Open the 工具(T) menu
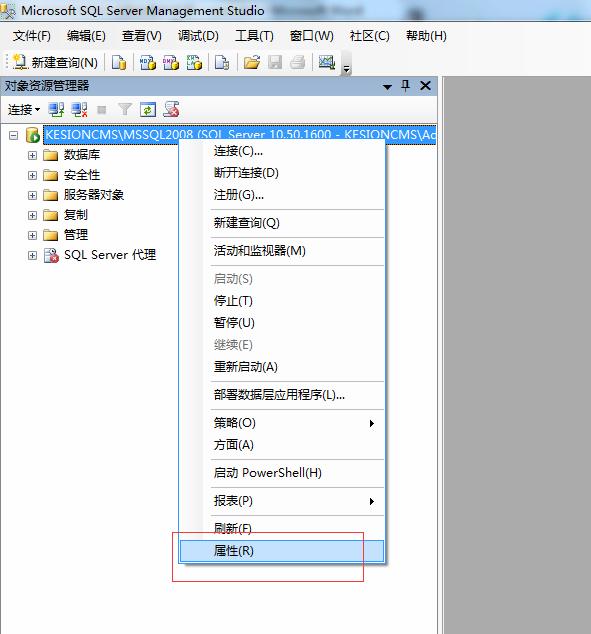This screenshot has width=591, height=634. 254,36
